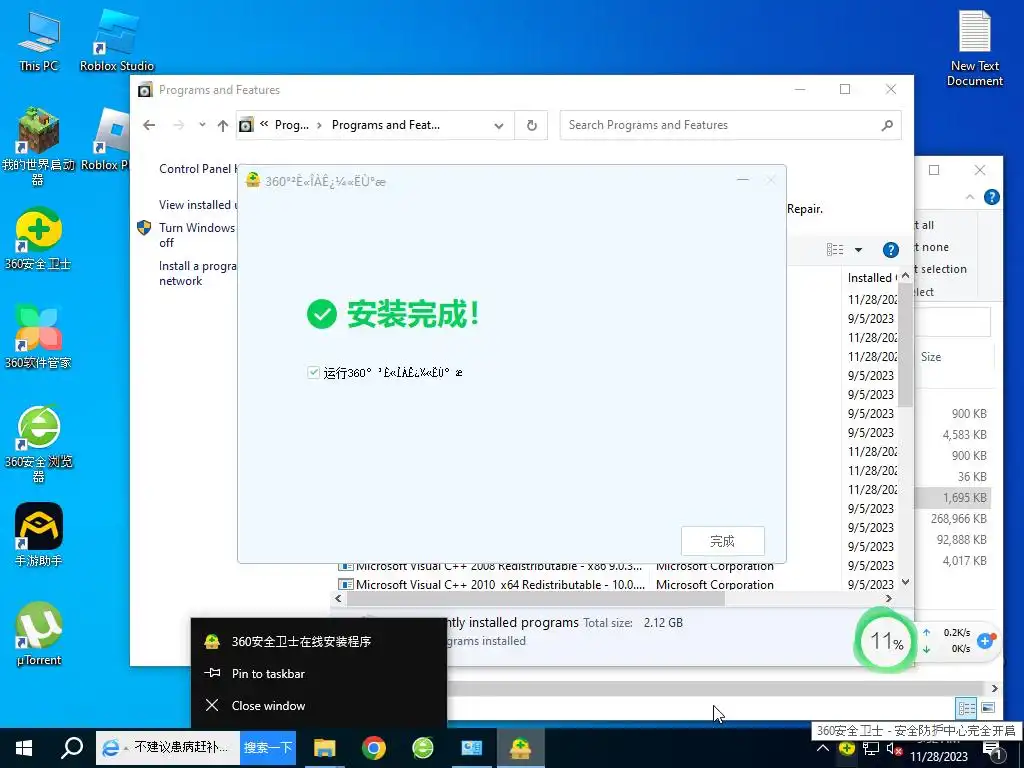Open the view options dropdown arrow

tap(858, 249)
